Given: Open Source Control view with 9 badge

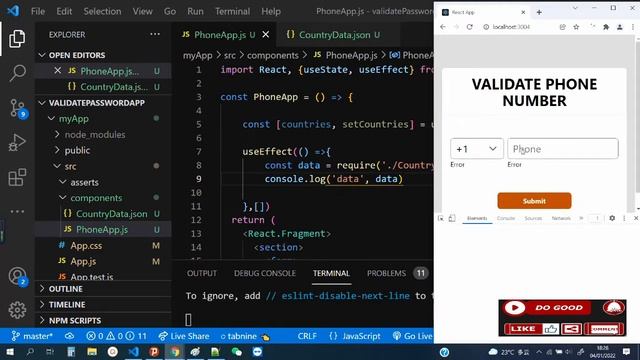Looking at the screenshot, I should click(x=18, y=108).
